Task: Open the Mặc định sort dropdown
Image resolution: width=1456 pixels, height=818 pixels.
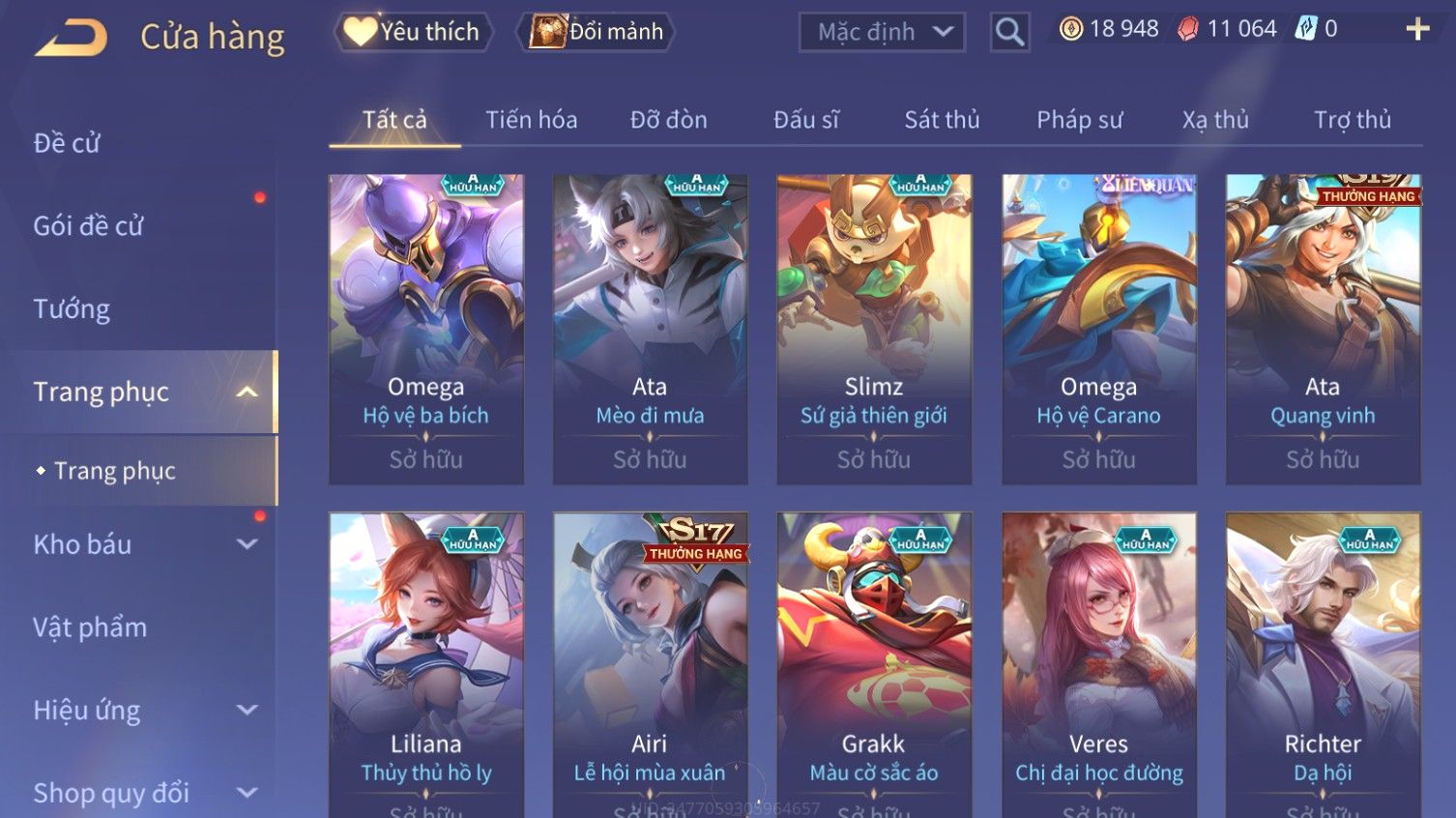Action: click(x=883, y=32)
